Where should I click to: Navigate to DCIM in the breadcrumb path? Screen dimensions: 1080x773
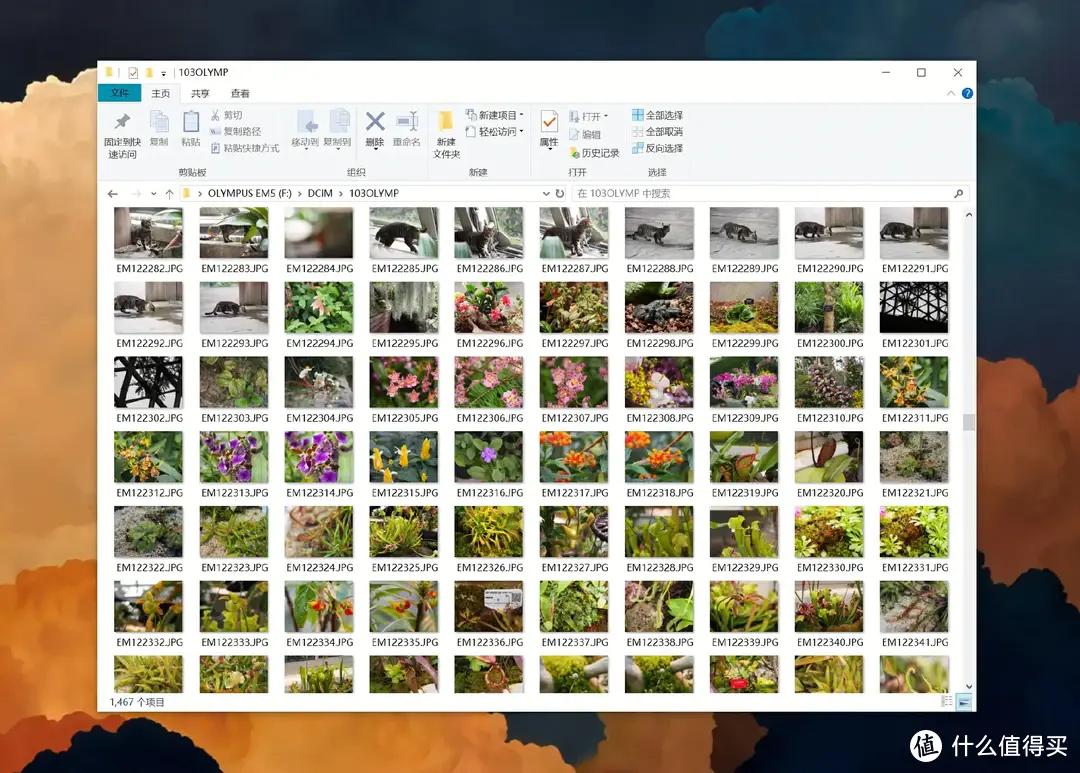(x=322, y=194)
